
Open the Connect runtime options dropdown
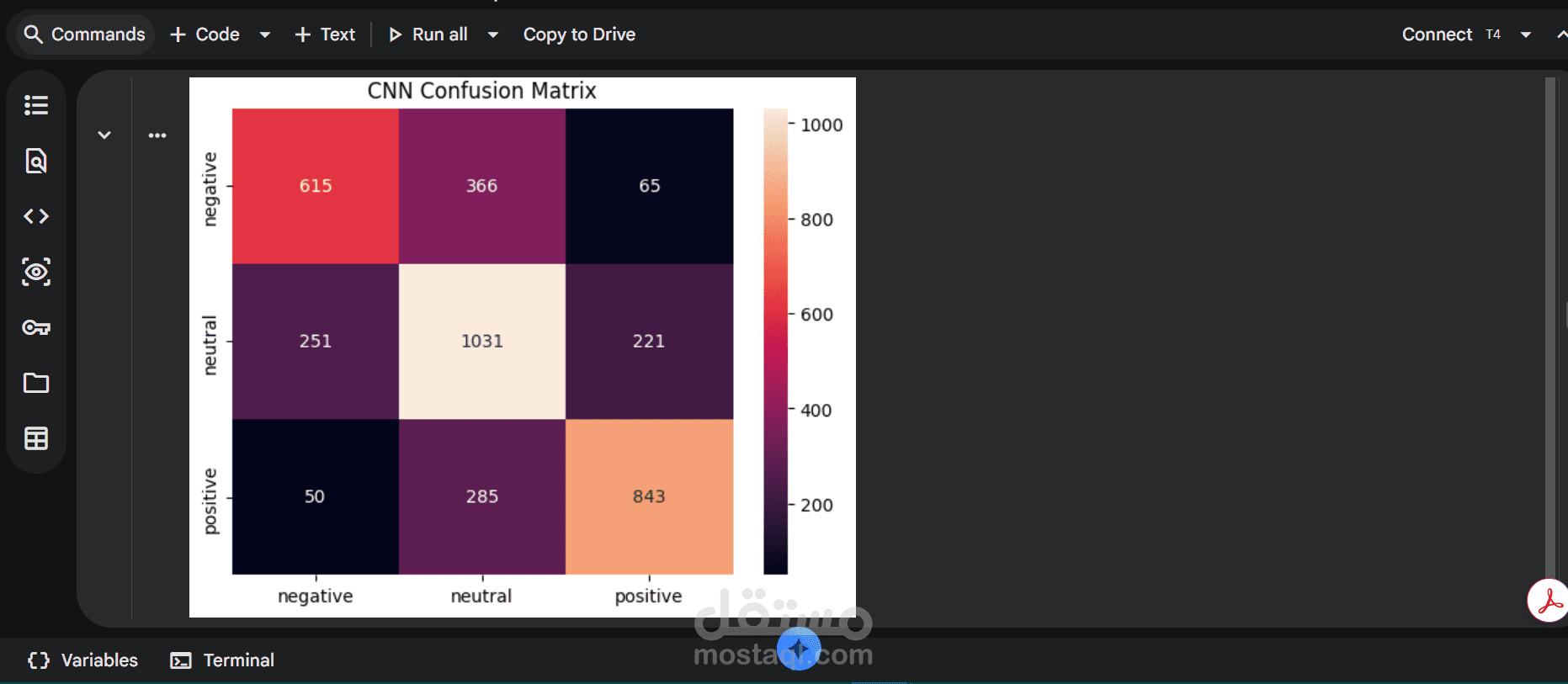coord(1525,34)
